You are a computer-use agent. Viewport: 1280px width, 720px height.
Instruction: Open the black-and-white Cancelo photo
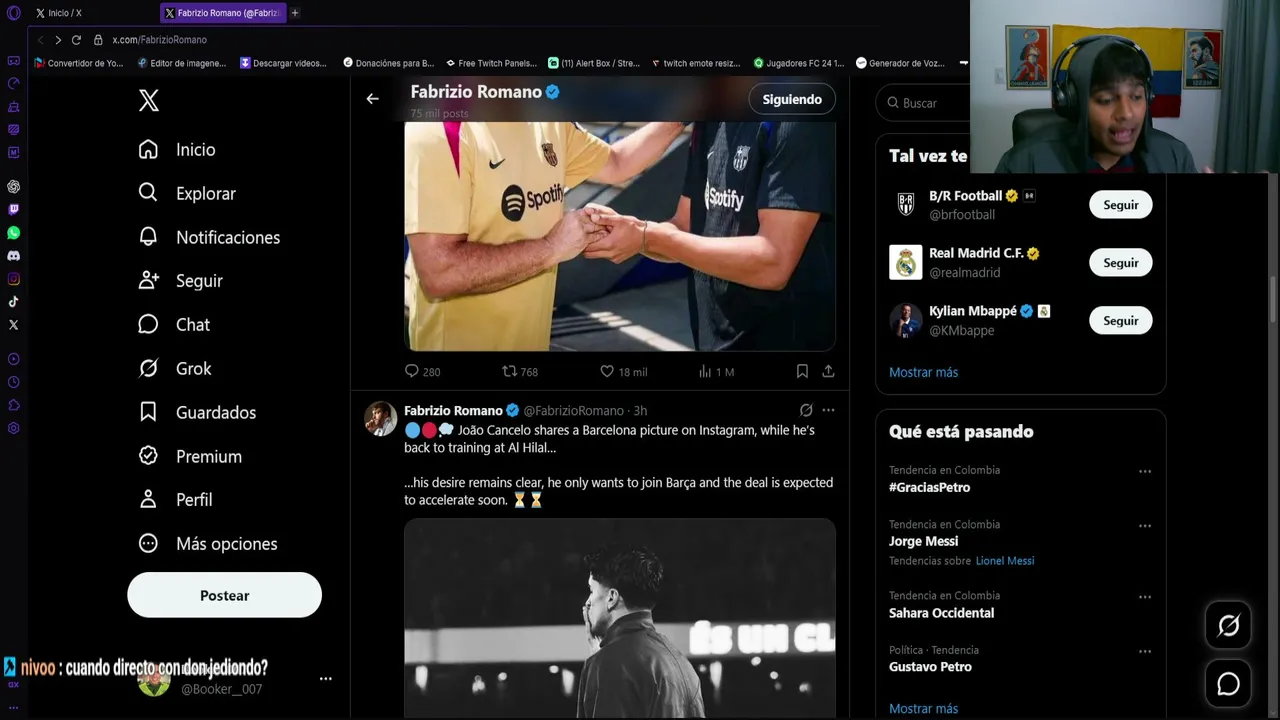tap(620, 618)
